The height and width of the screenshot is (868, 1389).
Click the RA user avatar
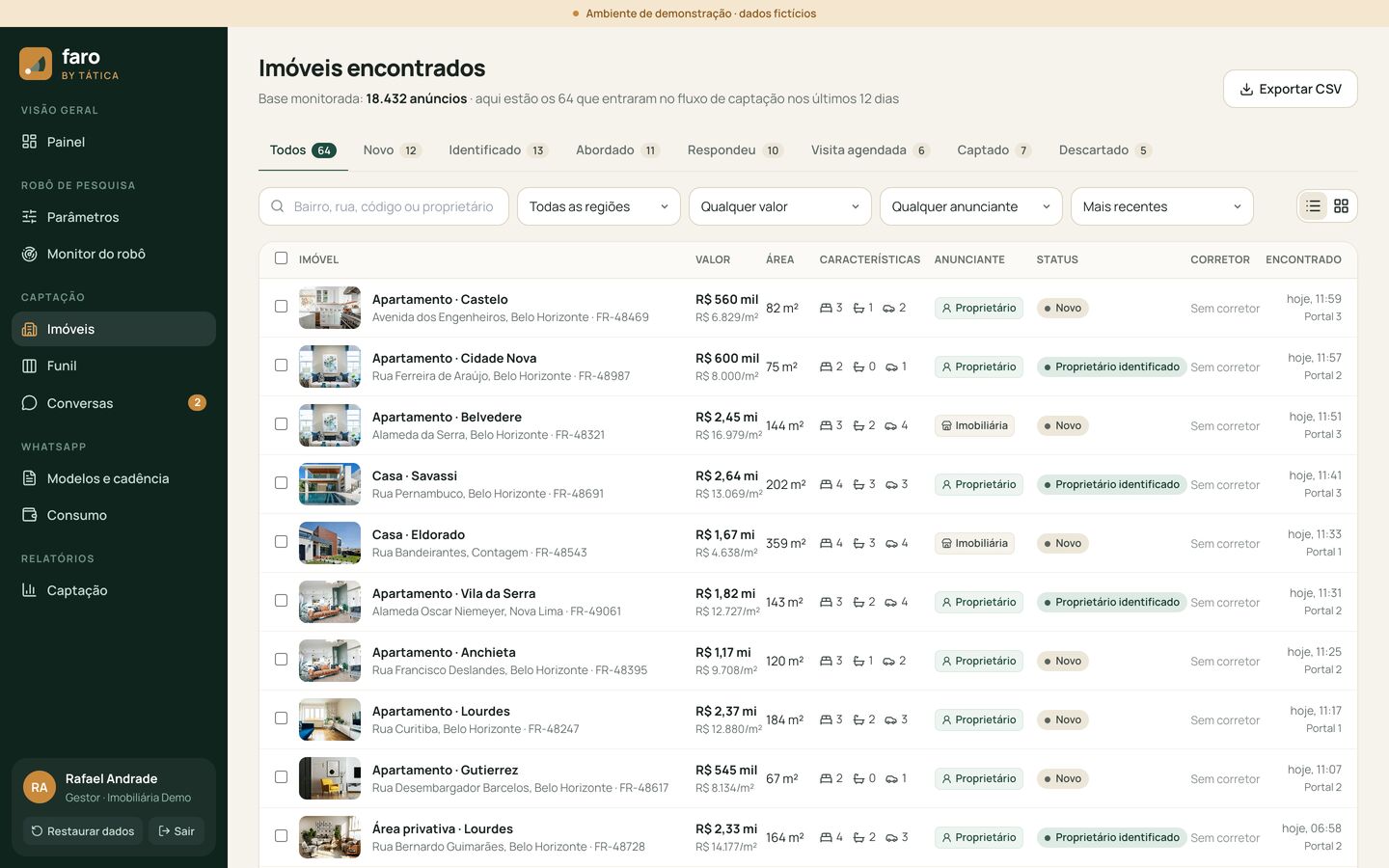[x=40, y=787]
